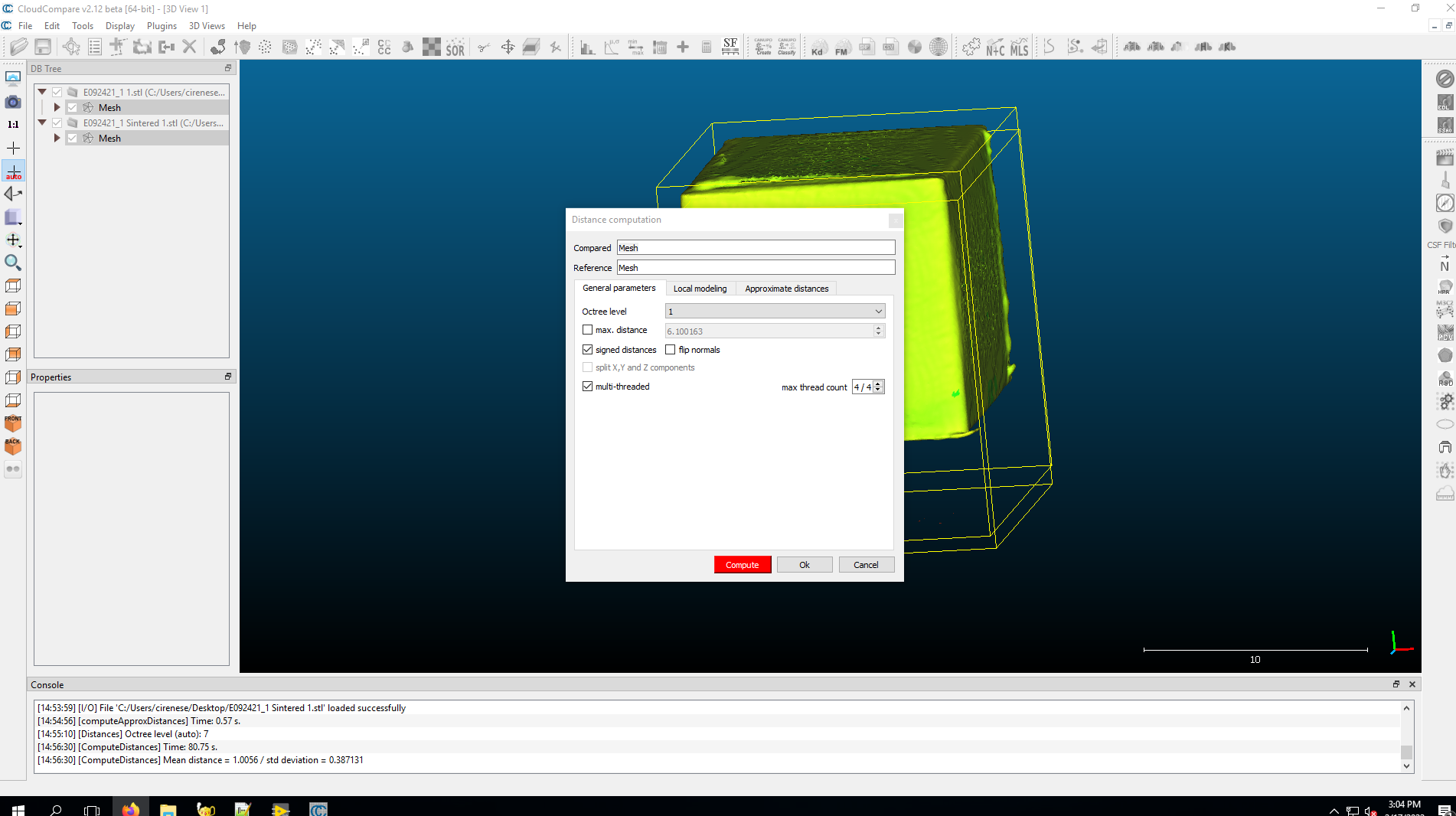This screenshot has width=1456, height=816.
Task: Open the Octree level dropdown
Action: [775, 312]
